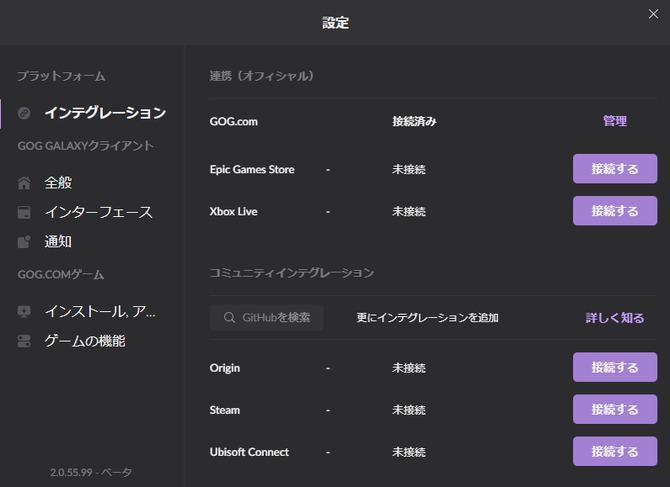Click the 全般 home icon
Image resolution: width=670 pixels, height=487 pixels.
point(24,183)
